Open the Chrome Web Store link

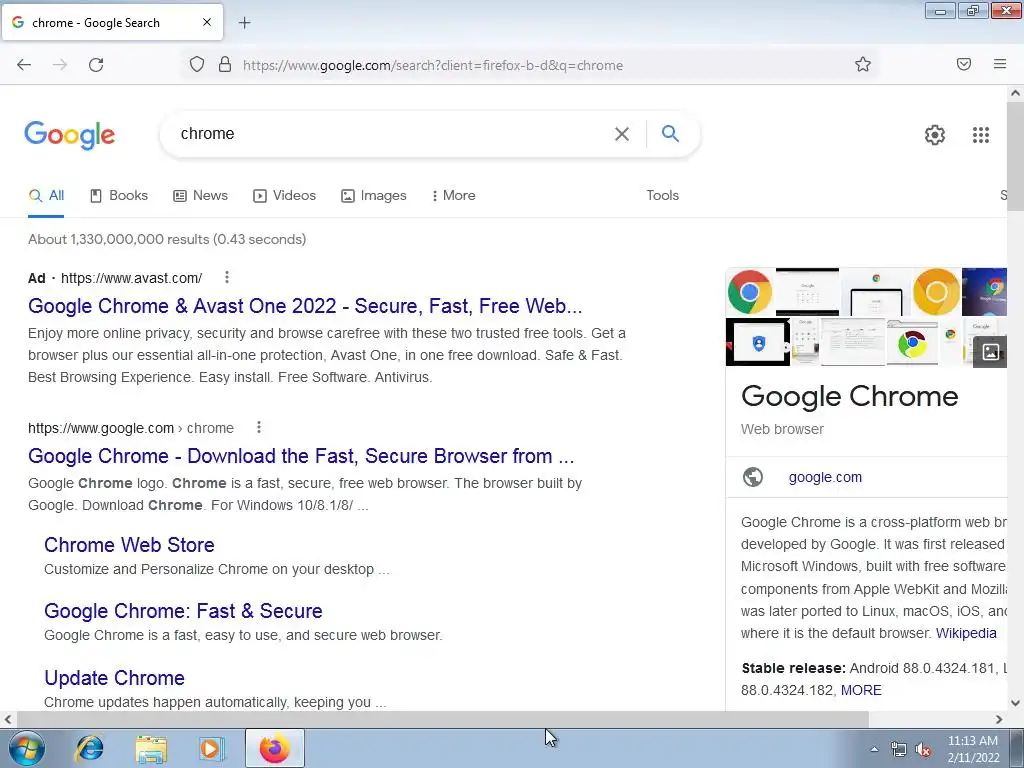(129, 545)
